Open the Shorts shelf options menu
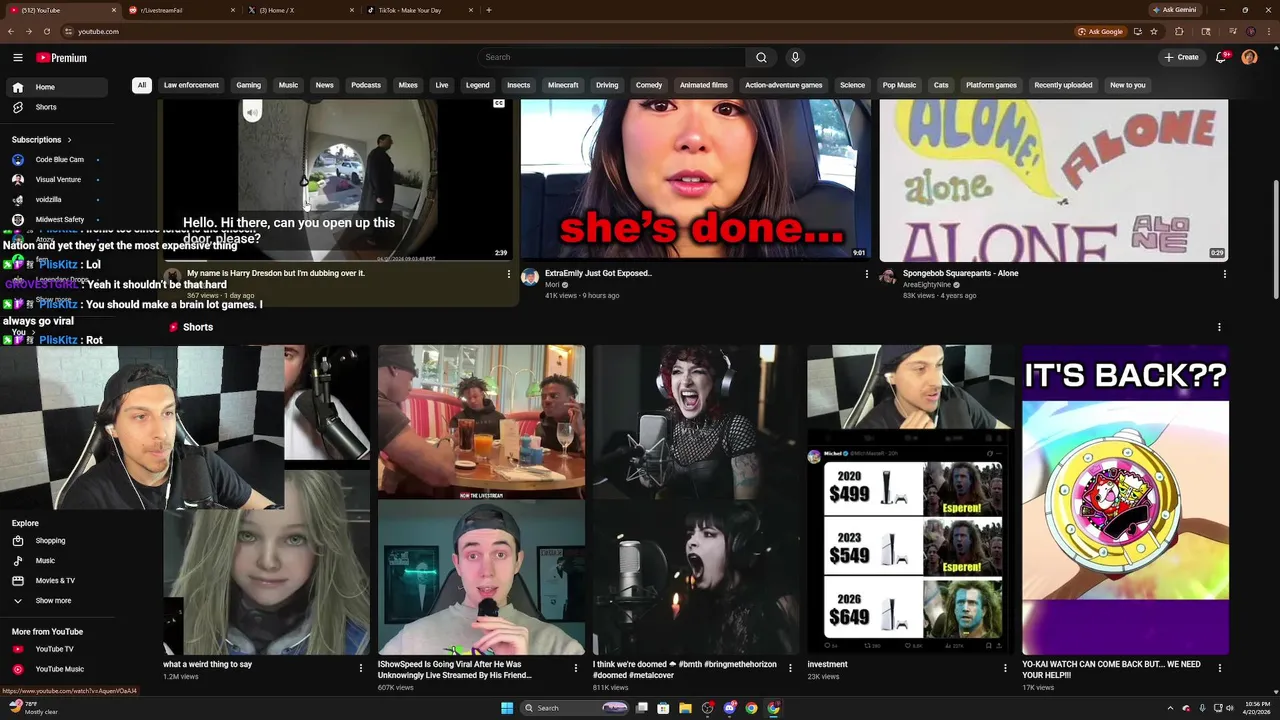Screen dimensions: 1280x720 [1219, 327]
